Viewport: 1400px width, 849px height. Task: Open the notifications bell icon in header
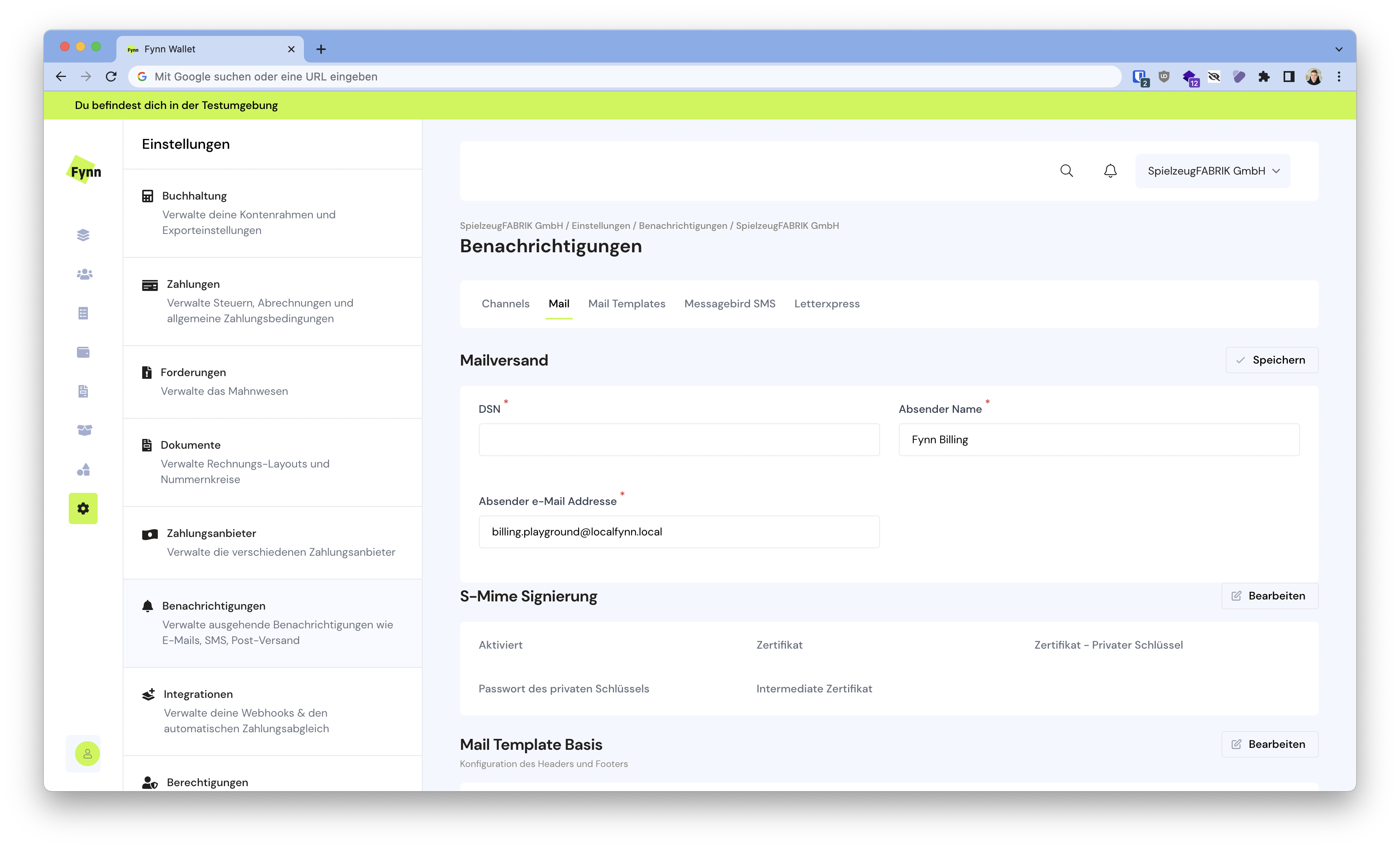1110,171
